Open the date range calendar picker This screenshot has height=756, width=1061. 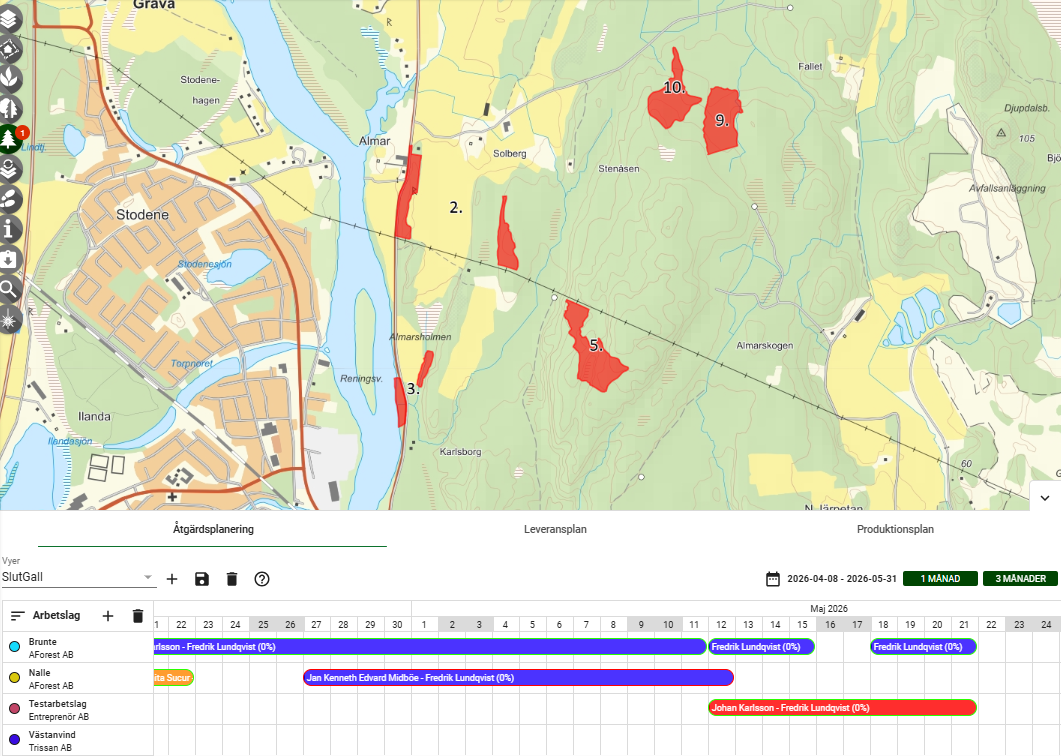pyautogui.click(x=772, y=579)
